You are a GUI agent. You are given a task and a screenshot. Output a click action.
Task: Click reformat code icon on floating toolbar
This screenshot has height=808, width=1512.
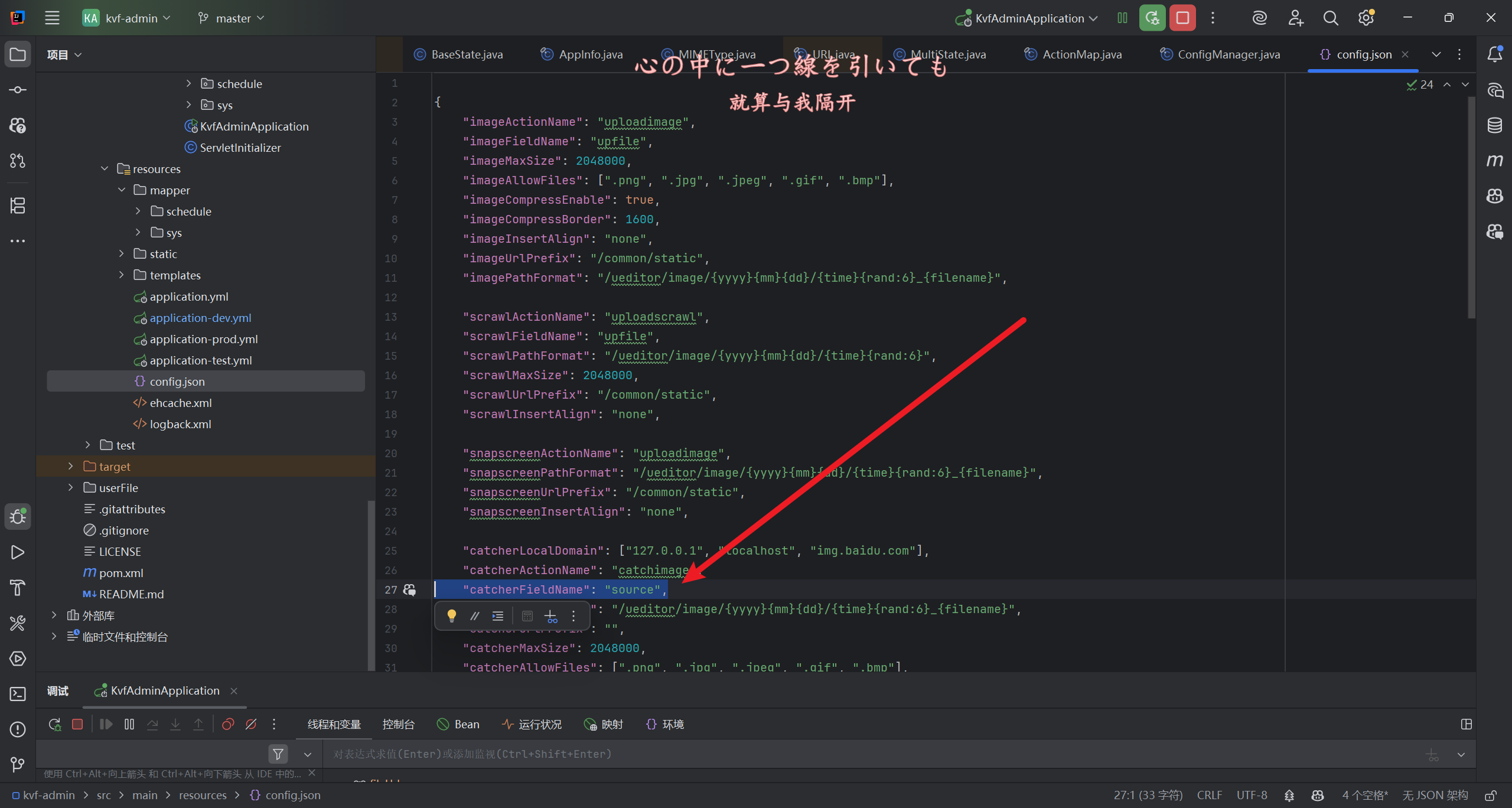click(498, 616)
